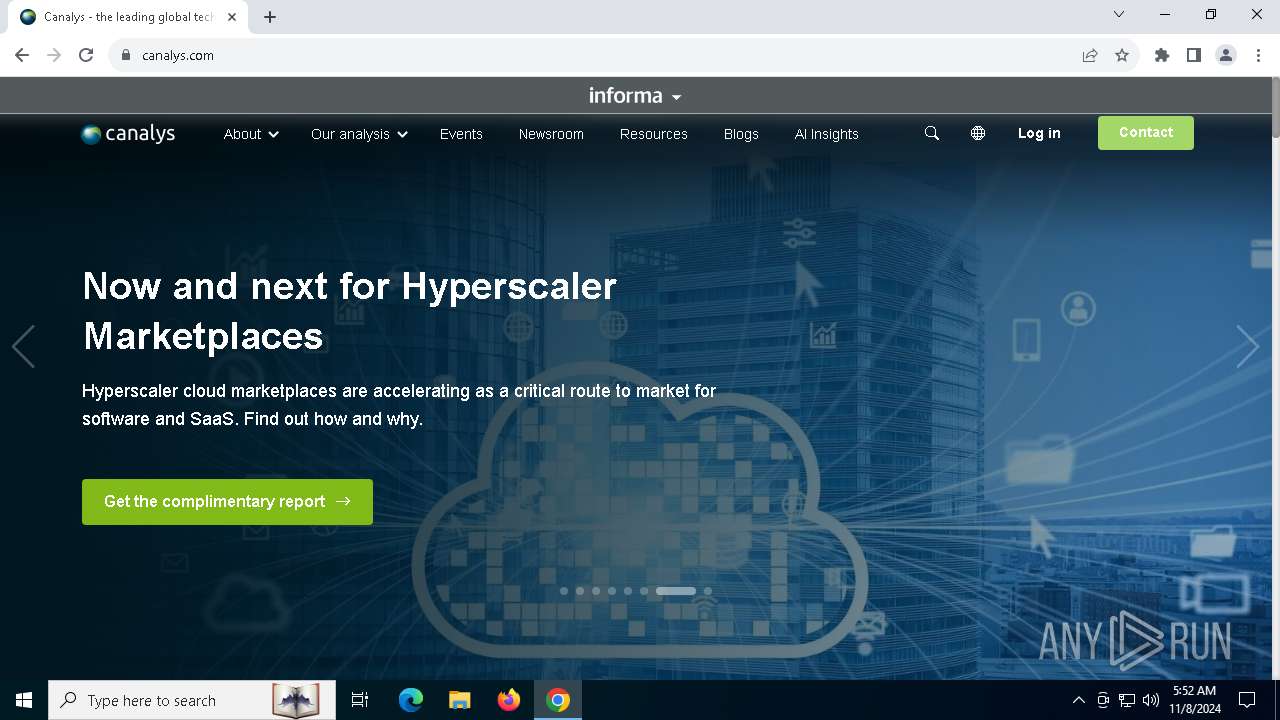The width and height of the screenshot is (1280, 720).
Task: Select the active elongated carousel indicator
Action: coord(675,591)
